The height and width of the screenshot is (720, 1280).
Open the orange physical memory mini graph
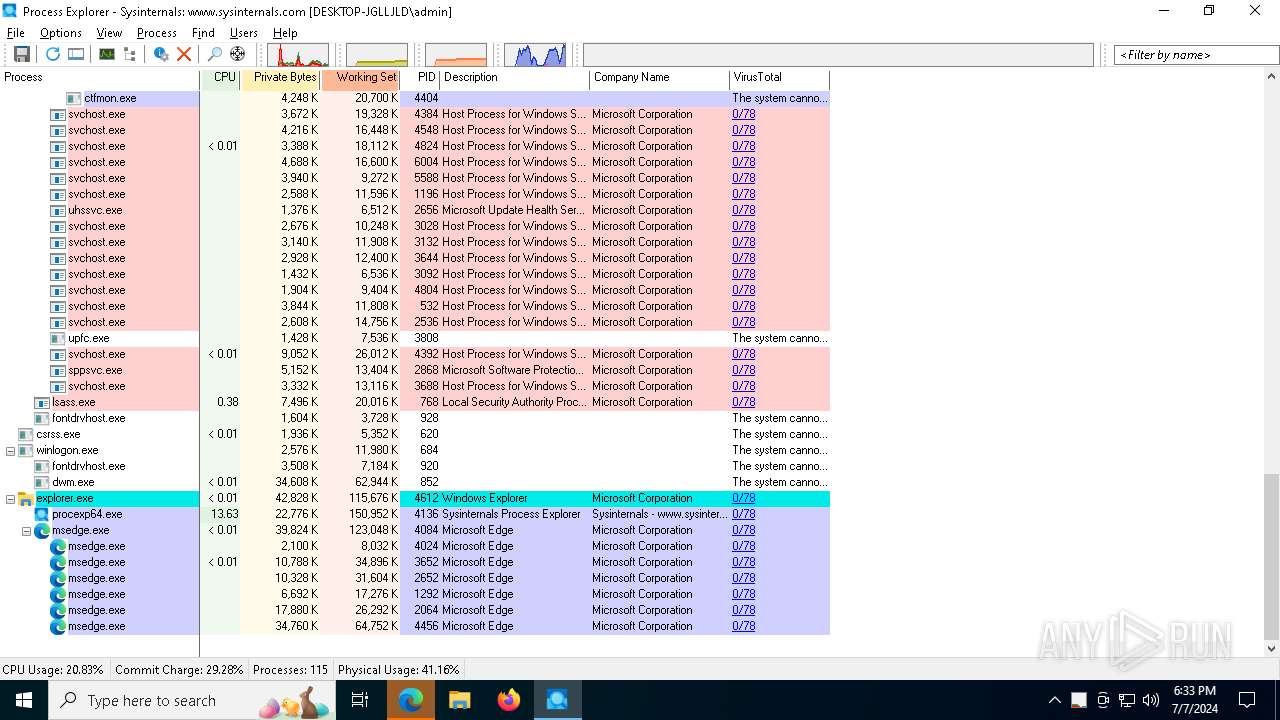[x=456, y=55]
